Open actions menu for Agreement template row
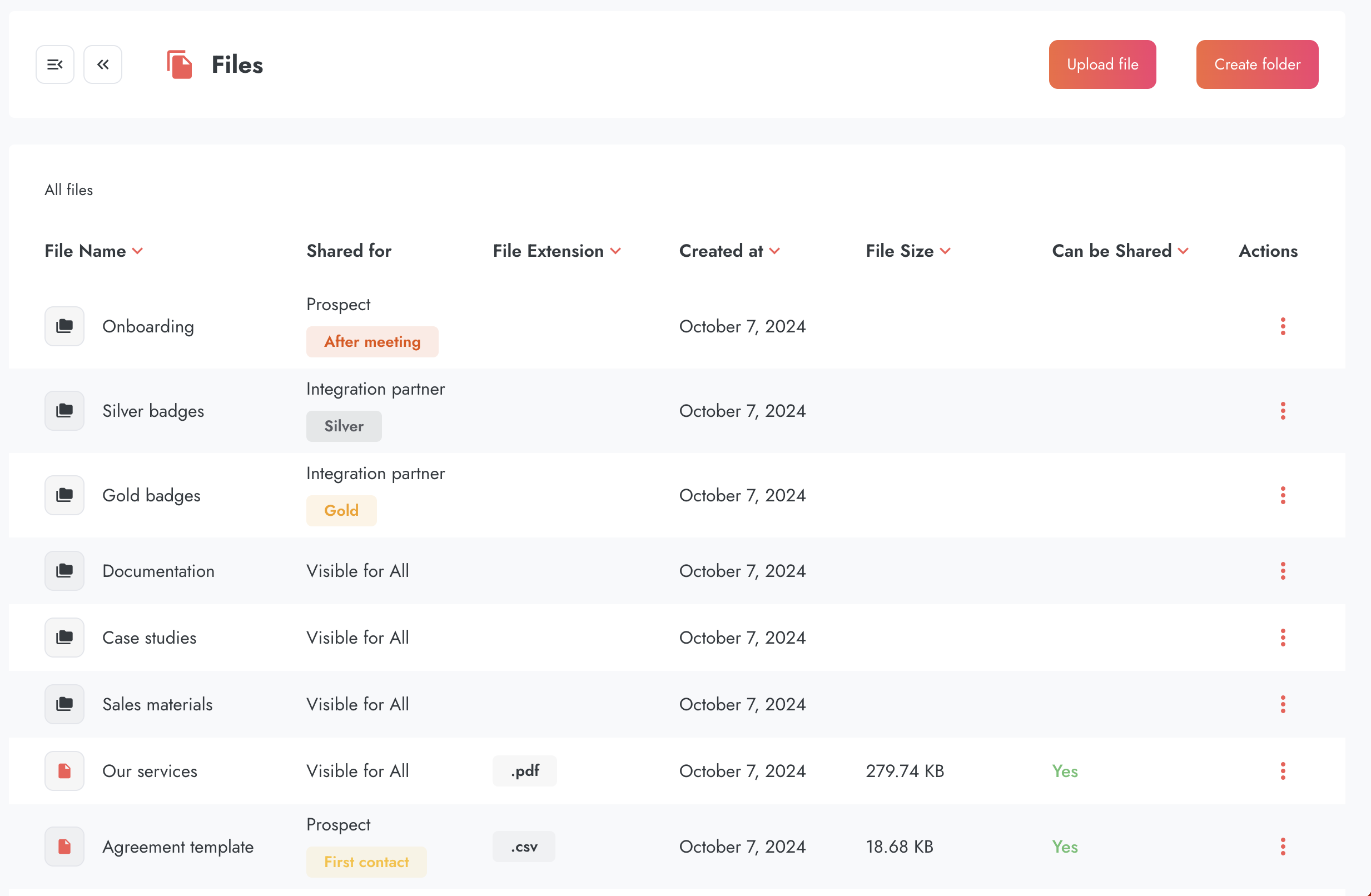This screenshot has width=1371, height=896. pyautogui.click(x=1283, y=847)
